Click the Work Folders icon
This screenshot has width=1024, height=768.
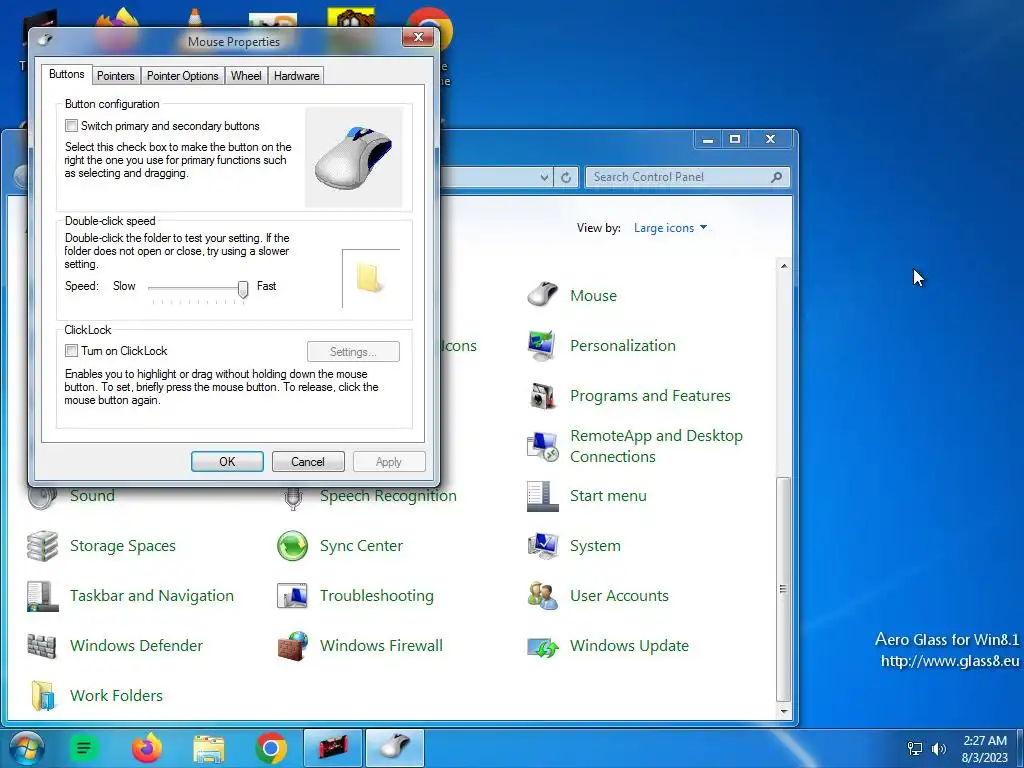[42, 696]
